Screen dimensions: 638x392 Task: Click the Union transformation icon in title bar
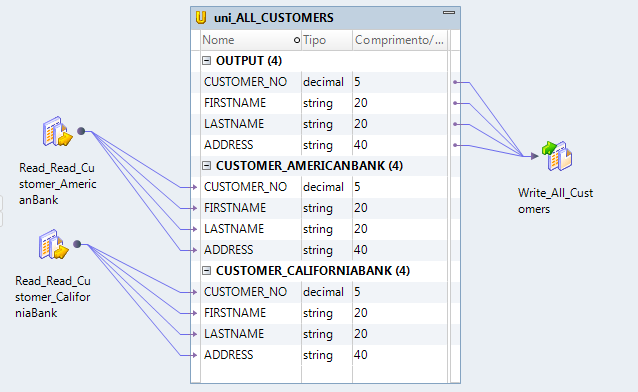(201, 18)
